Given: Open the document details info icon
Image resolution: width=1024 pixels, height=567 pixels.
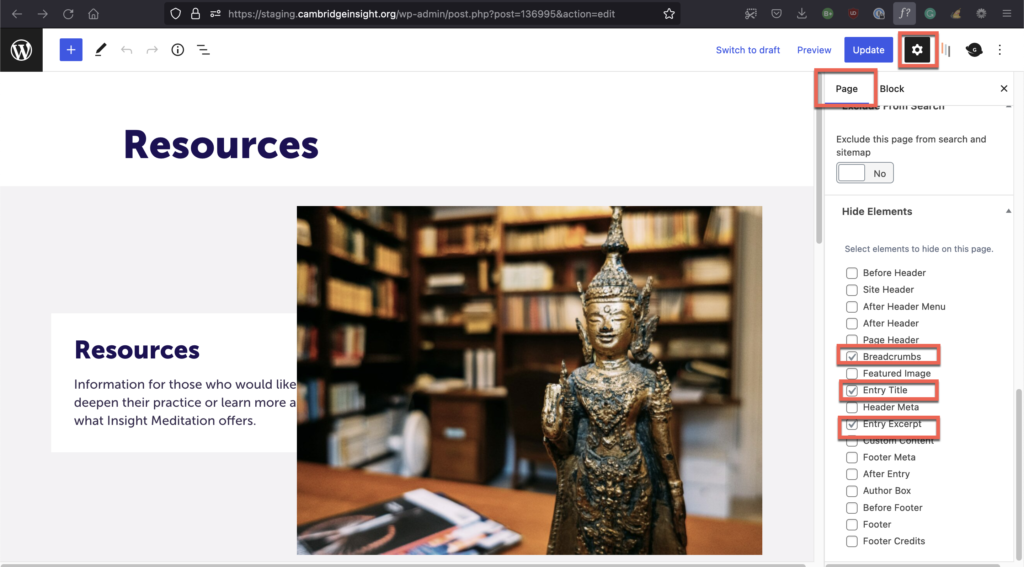Looking at the screenshot, I should 178,50.
